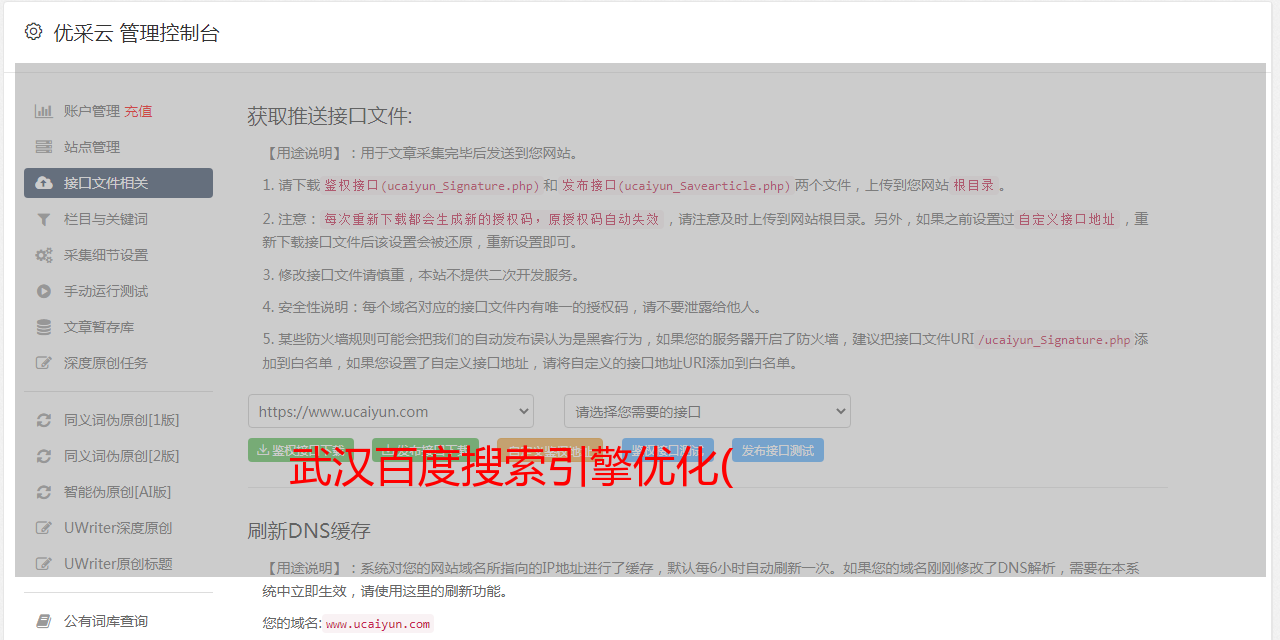Click the code text 发布接口(ucaiyun_Savearticle.php)
The image size is (1280, 640).
pos(676,185)
